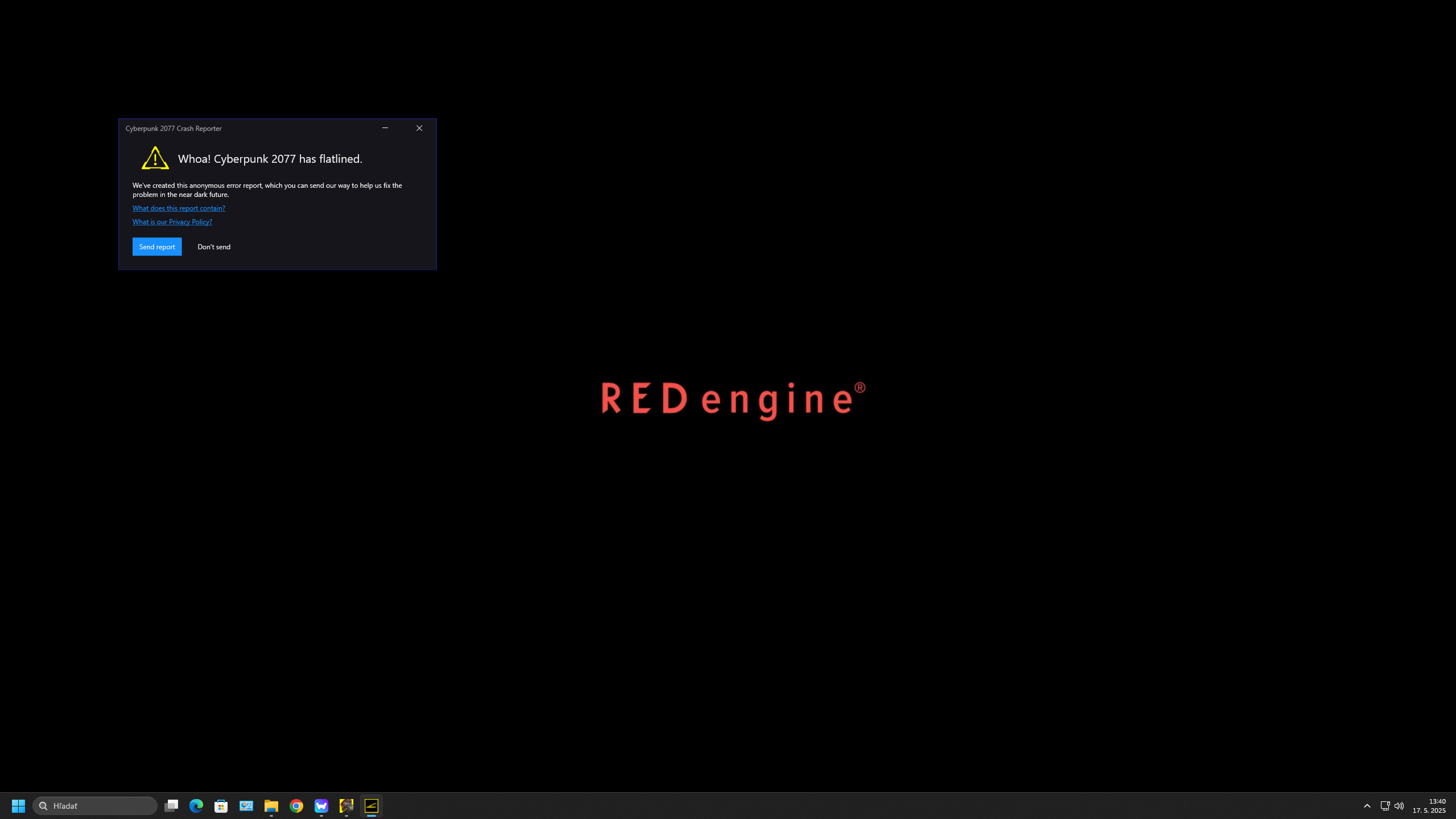Switch to Google Chrome on the taskbar
Screen dimensions: 1456x819
[x=296, y=806]
